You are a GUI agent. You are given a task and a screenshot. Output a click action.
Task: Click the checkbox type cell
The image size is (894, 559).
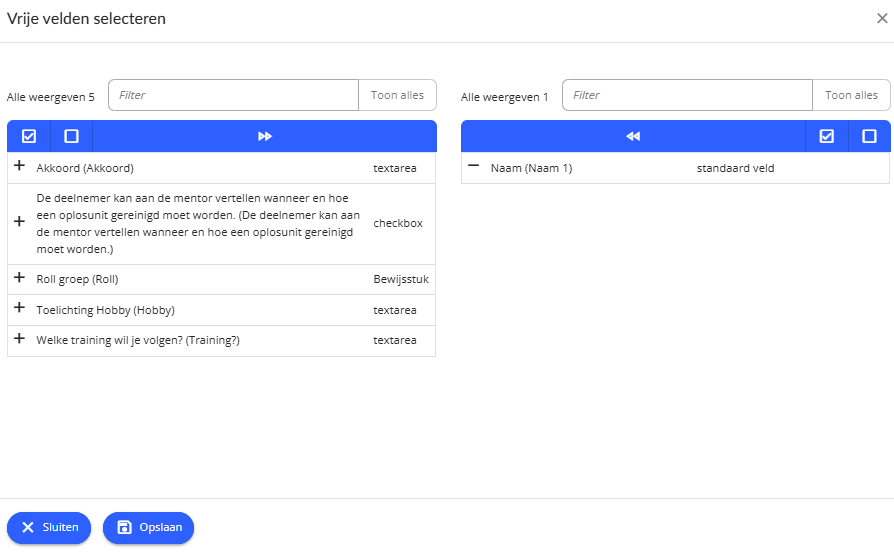pos(398,224)
